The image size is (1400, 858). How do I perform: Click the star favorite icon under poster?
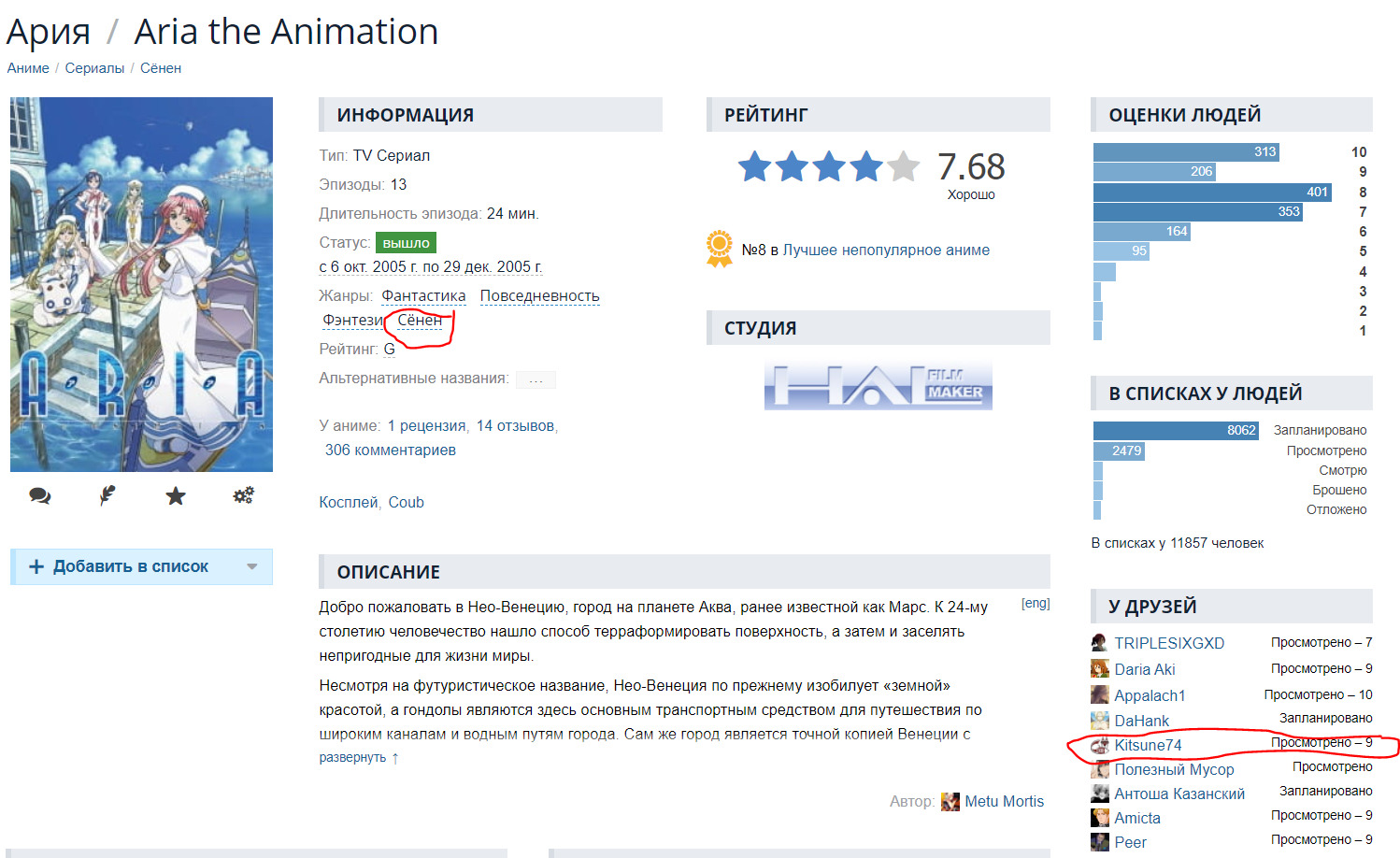[176, 496]
